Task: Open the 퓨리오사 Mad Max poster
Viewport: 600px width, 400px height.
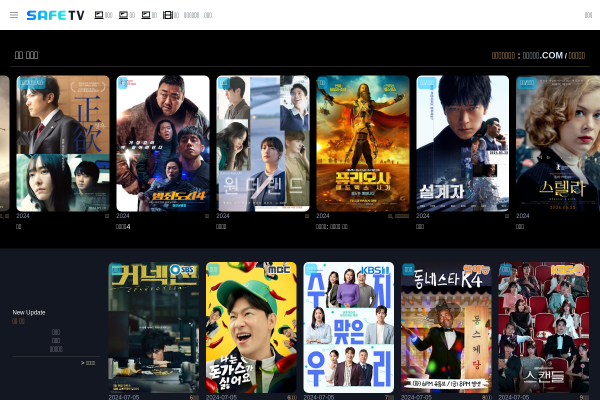Action: (x=363, y=144)
